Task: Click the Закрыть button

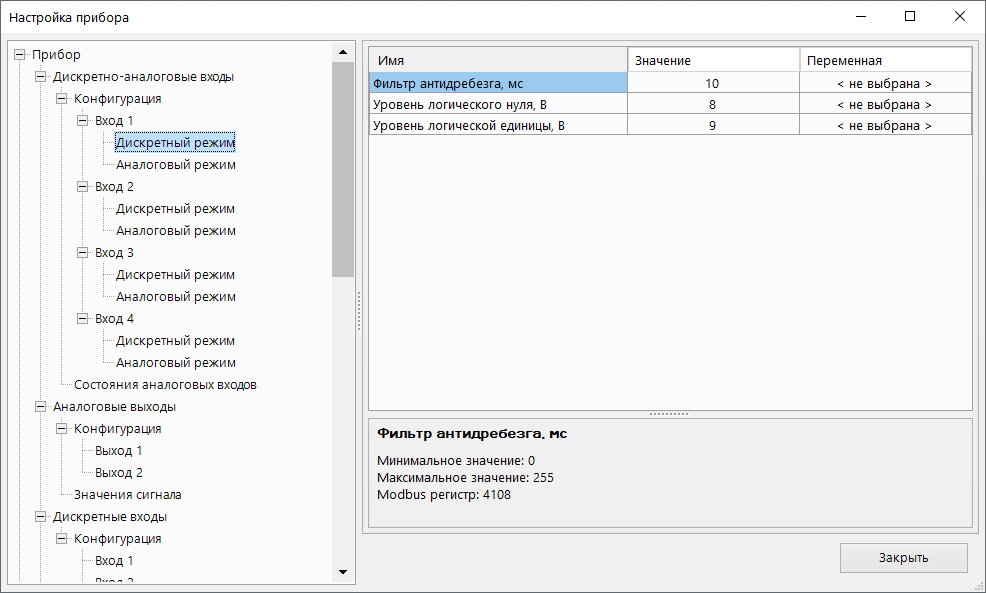Action: pyautogui.click(x=903, y=558)
